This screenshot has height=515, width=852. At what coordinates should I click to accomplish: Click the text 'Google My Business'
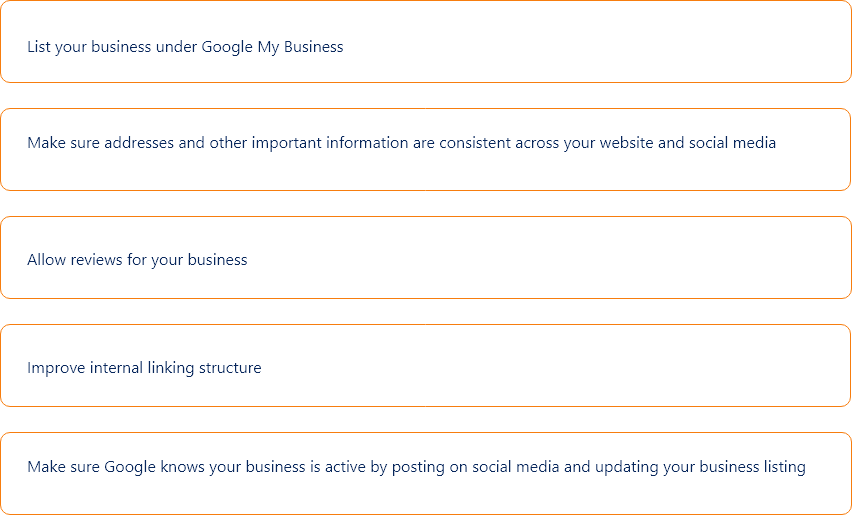coord(272,47)
